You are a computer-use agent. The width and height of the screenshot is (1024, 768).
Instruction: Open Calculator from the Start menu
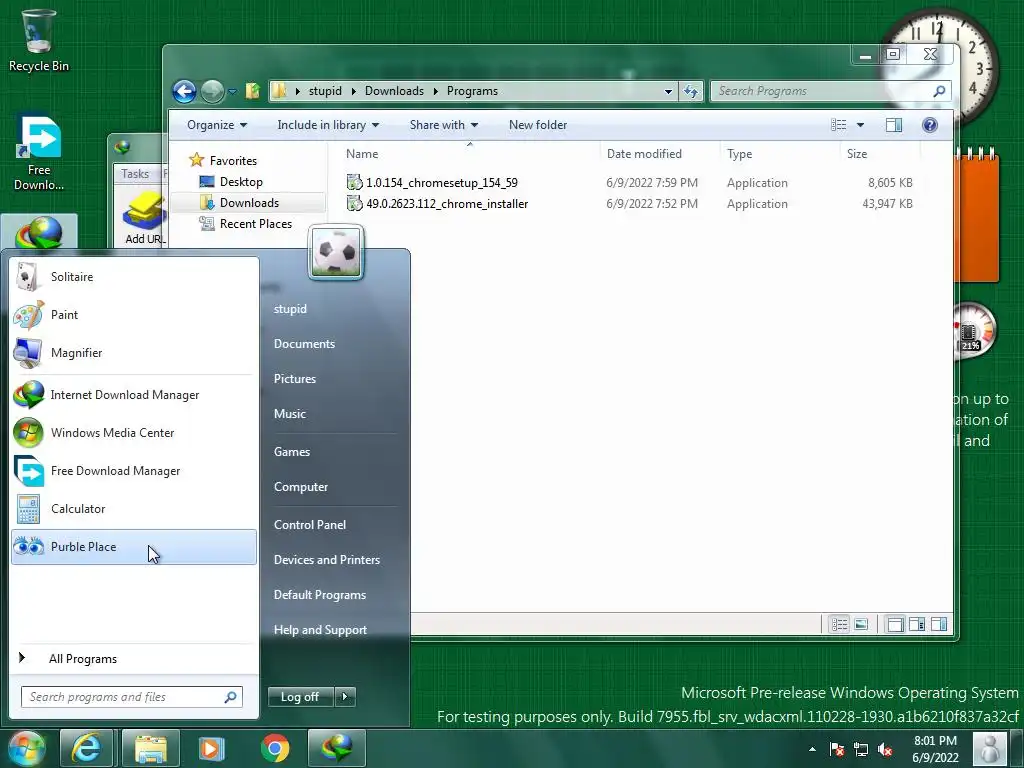[133, 509]
